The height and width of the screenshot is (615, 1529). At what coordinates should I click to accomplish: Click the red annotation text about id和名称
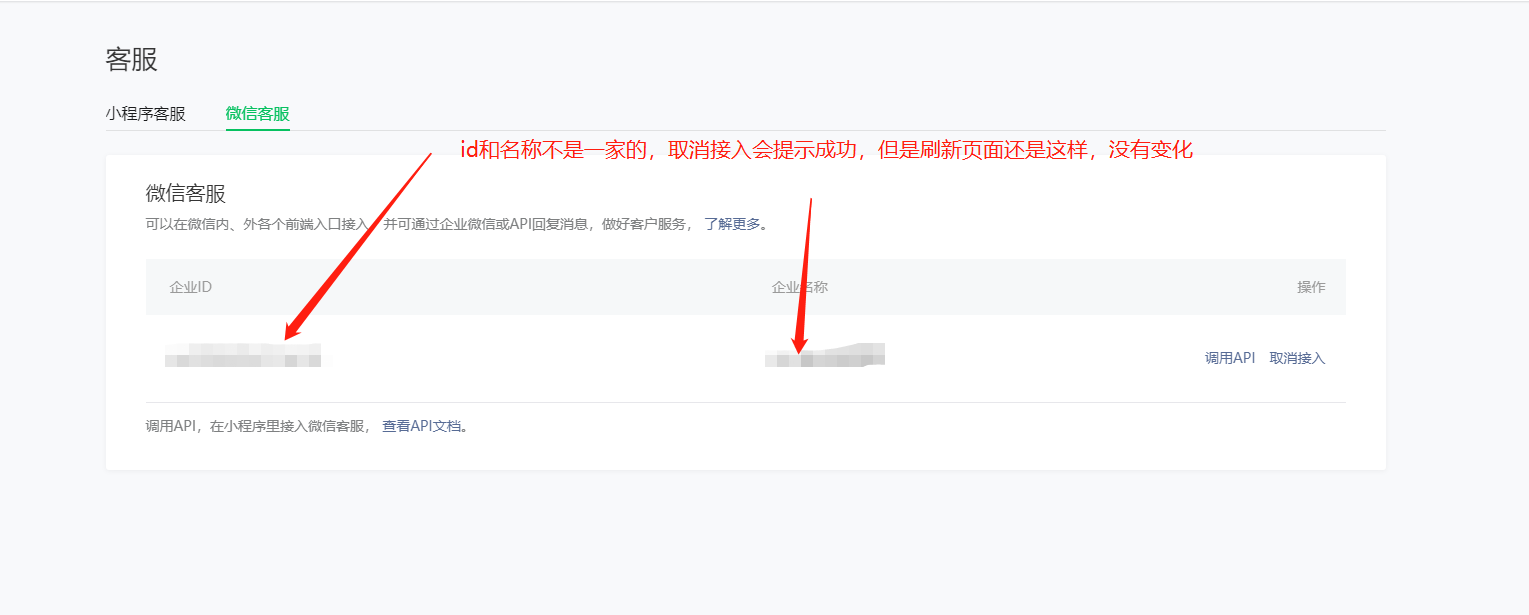827,151
